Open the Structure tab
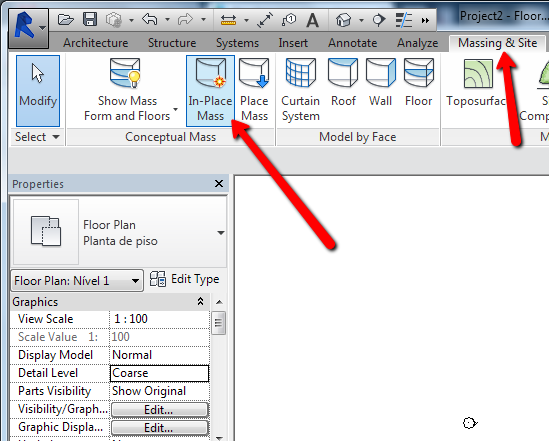Screen dimensions: 549x441 (172, 43)
